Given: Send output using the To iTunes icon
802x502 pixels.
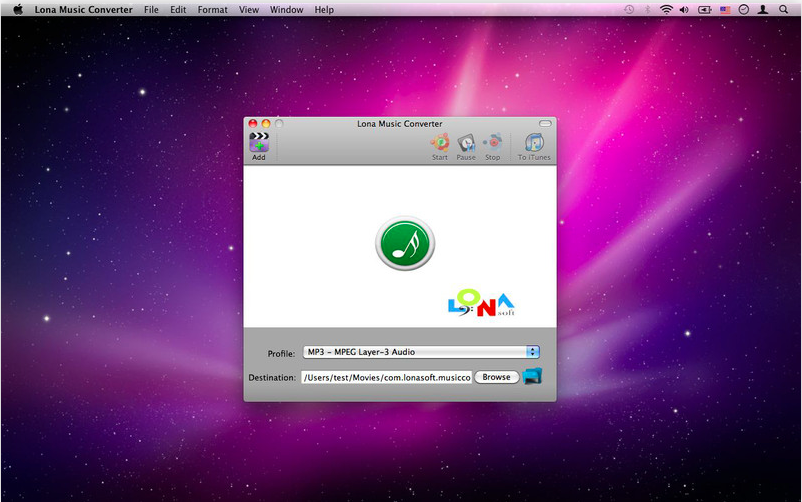Looking at the screenshot, I should pyautogui.click(x=534, y=143).
